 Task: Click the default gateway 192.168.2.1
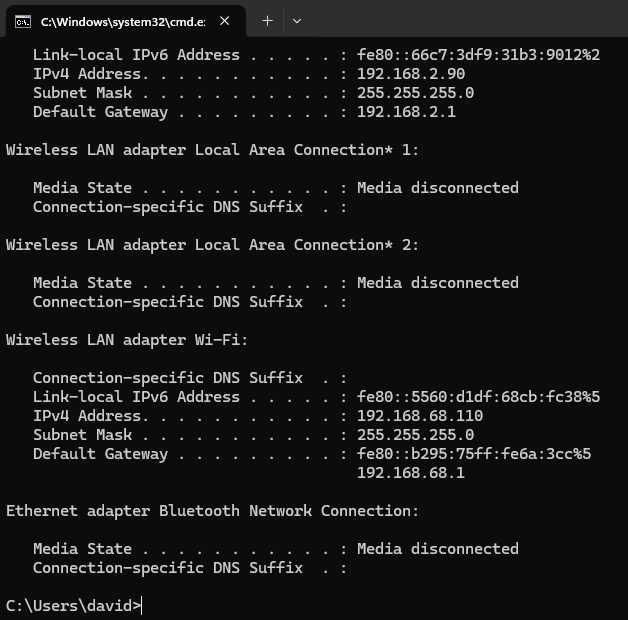pos(406,112)
